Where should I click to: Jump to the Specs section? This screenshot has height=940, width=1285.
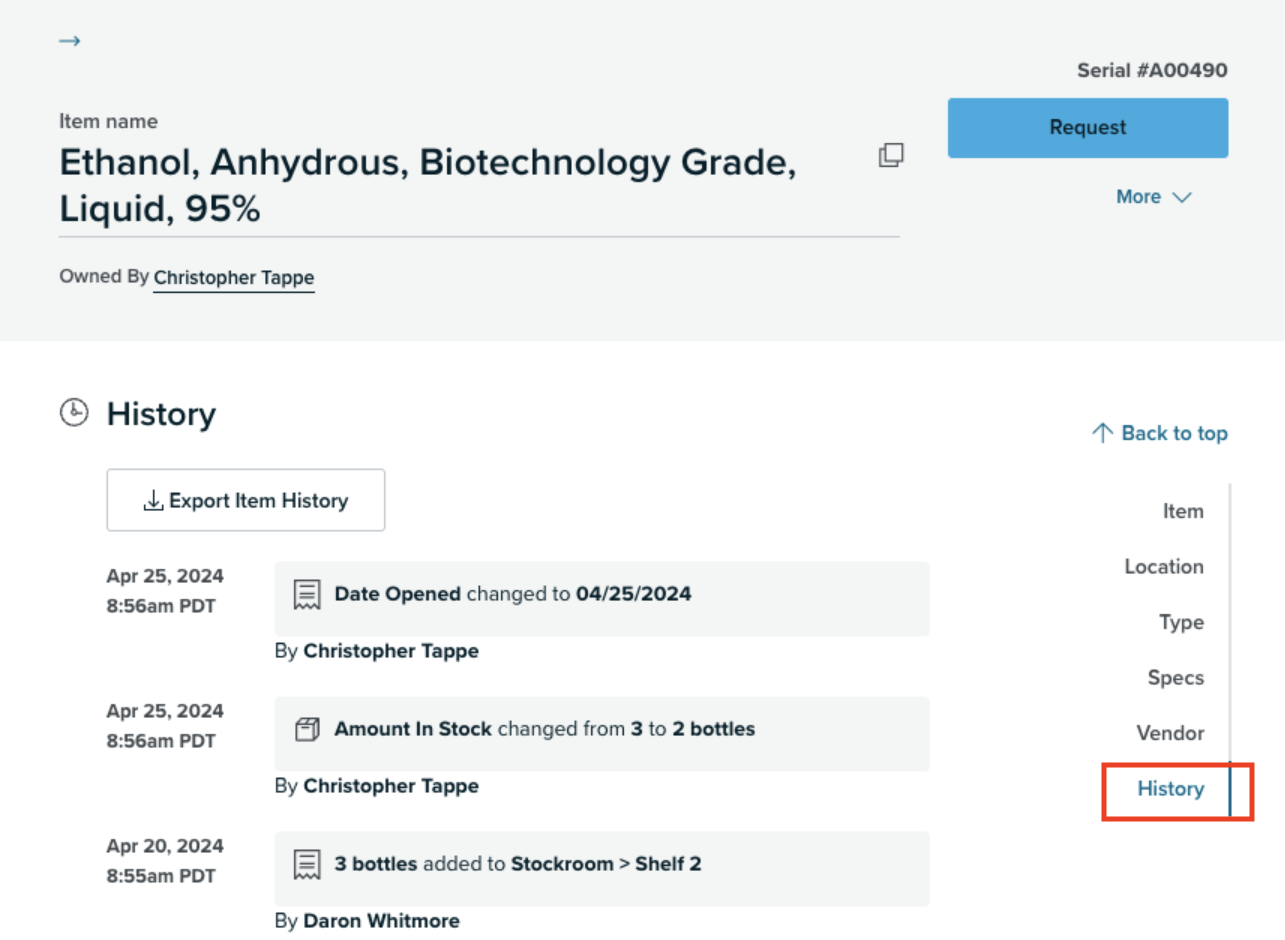click(x=1176, y=678)
